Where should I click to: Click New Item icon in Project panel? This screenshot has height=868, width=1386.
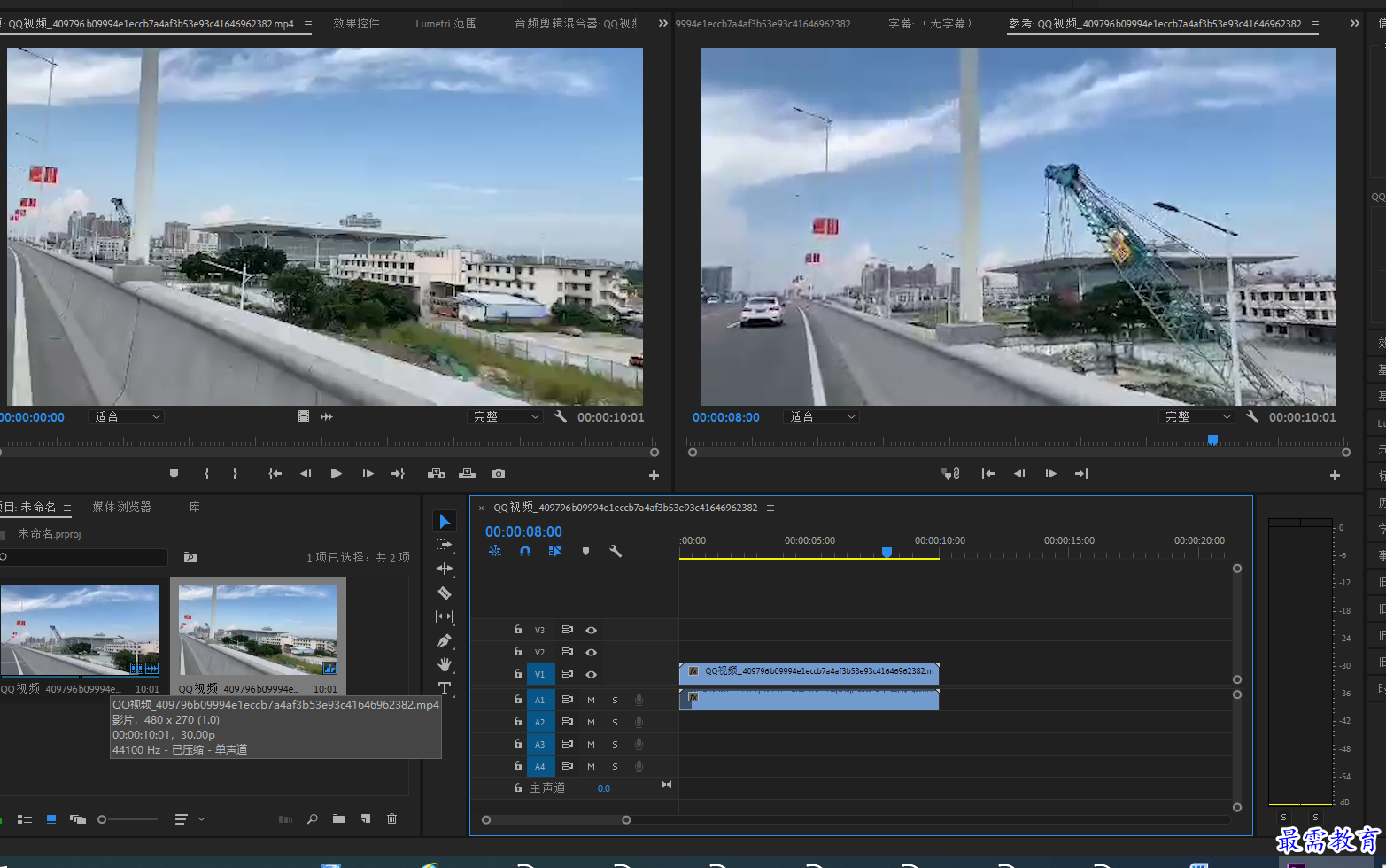pos(365,819)
